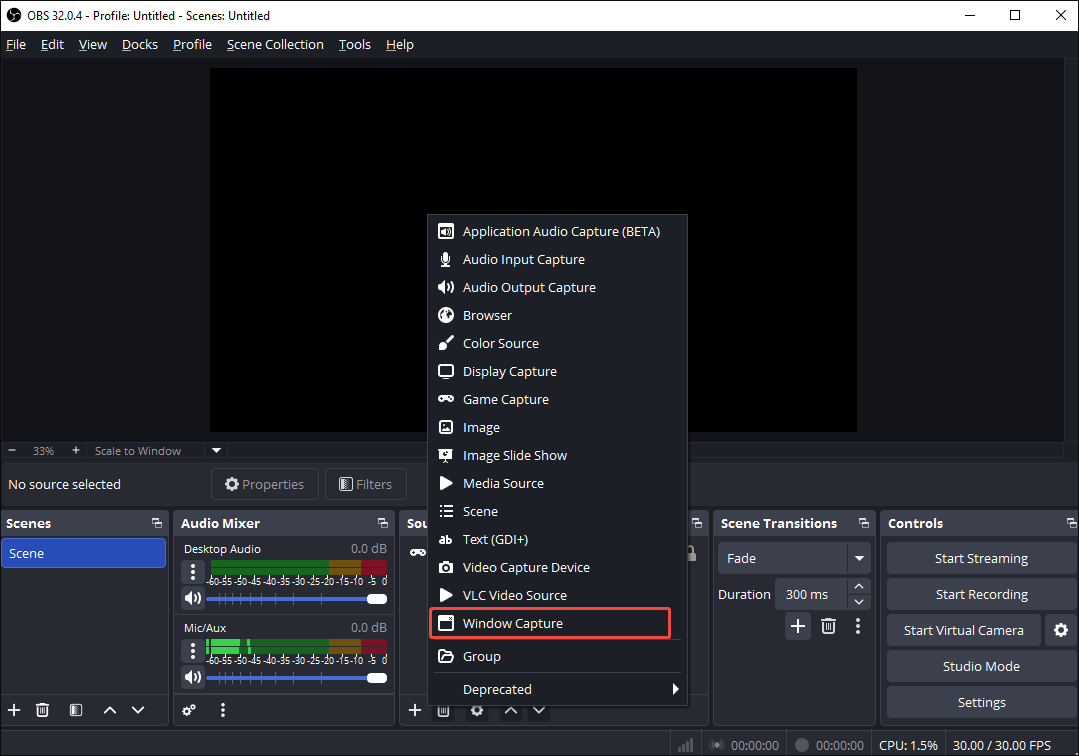The image size is (1079, 756).
Task: Mute the Mic/Aux channel
Action: [192, 677]
